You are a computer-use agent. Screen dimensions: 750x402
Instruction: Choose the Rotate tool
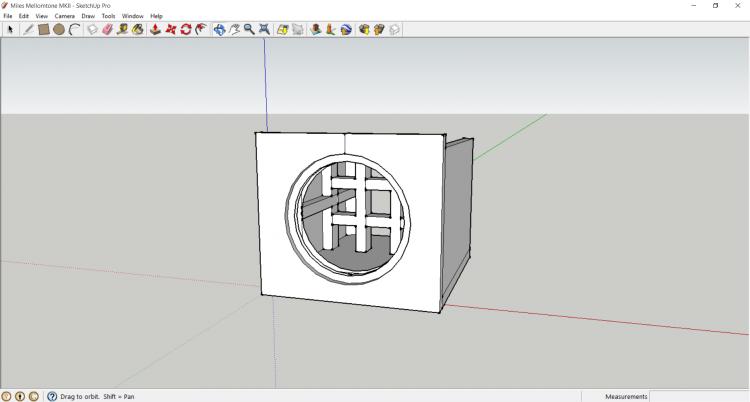(x=186, y=30)
